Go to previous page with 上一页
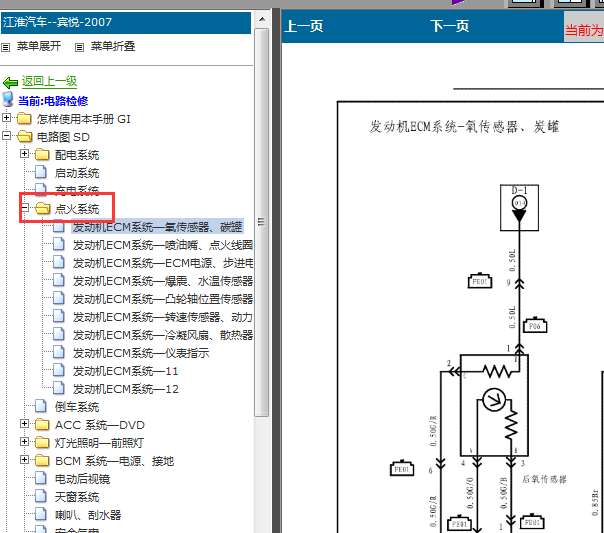 click(x=304, y=27)
